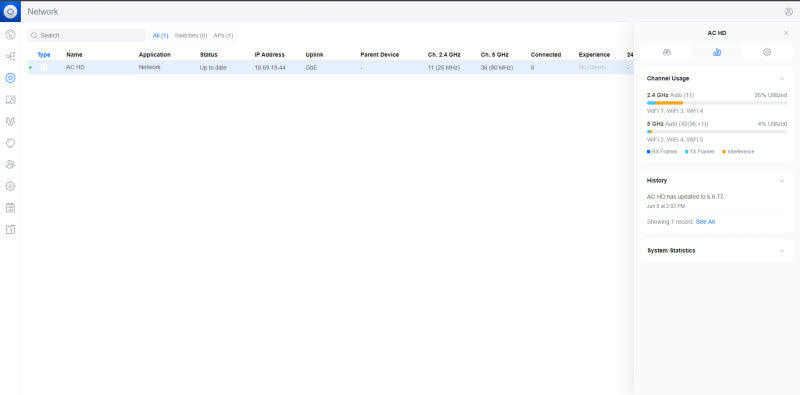Open the Statistics waveform sidebar icon
Viewport: 800px width, 395px height.
10,121
